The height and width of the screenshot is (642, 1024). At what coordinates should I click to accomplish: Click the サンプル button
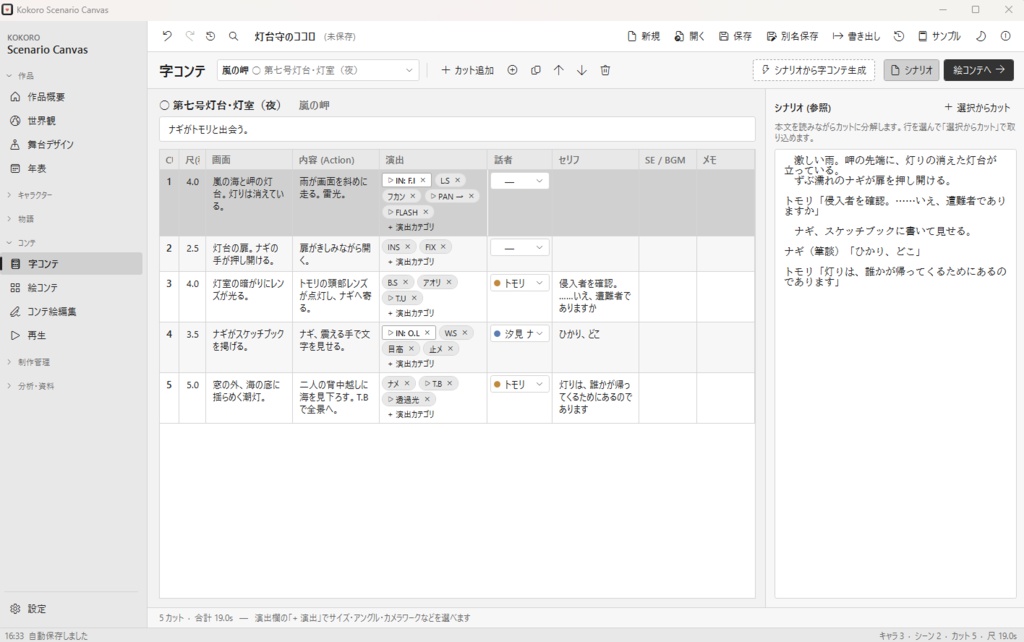pyautogui.click(x=939, y=37)
